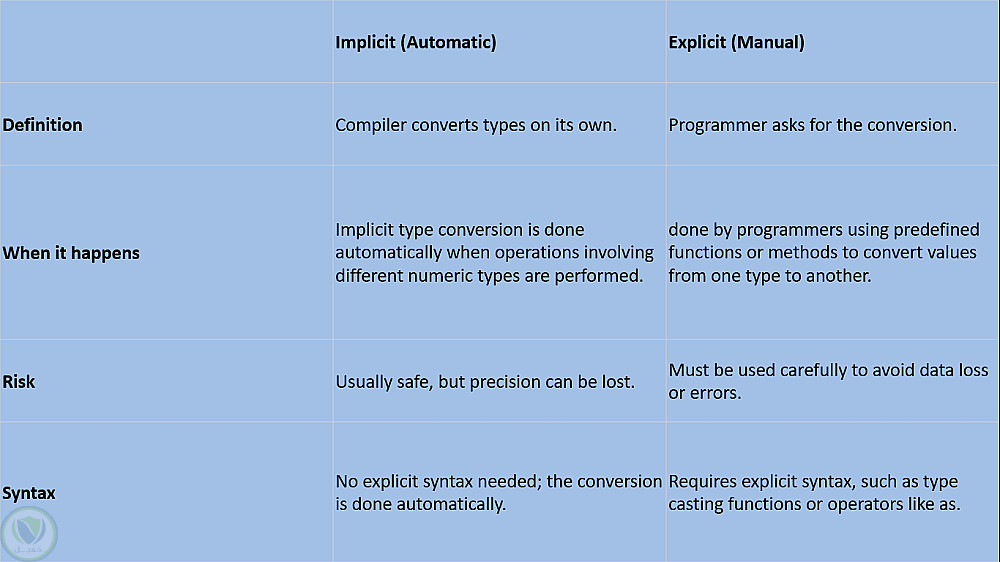Click "Usually safe, but precision can be lost."

tap(485, 381)
